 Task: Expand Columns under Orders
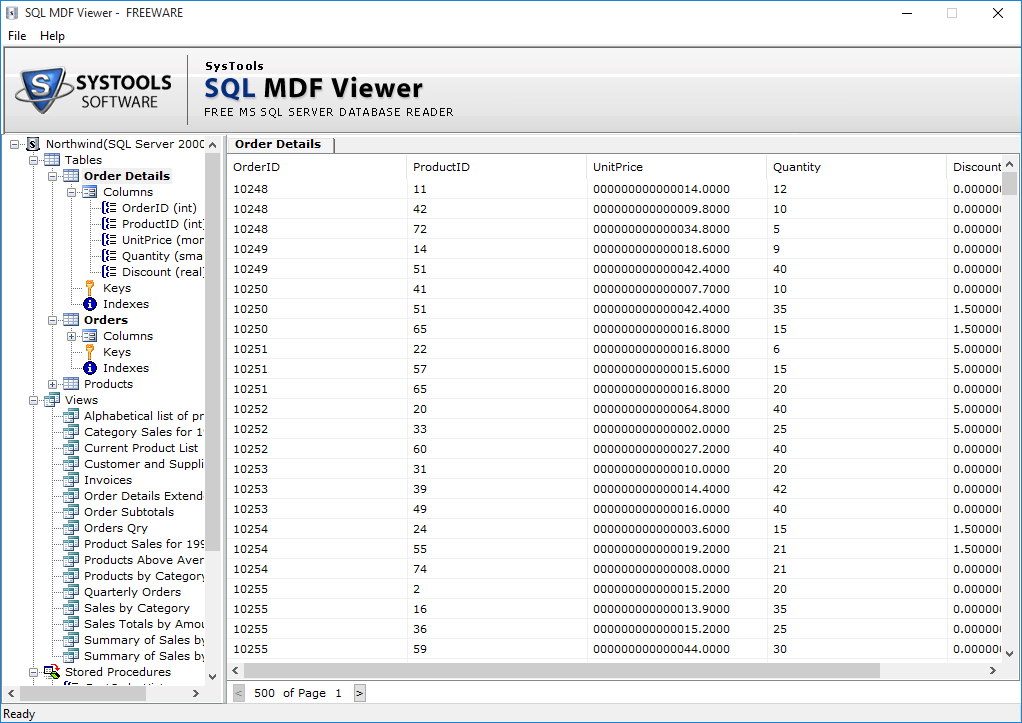tap(72, 336)
